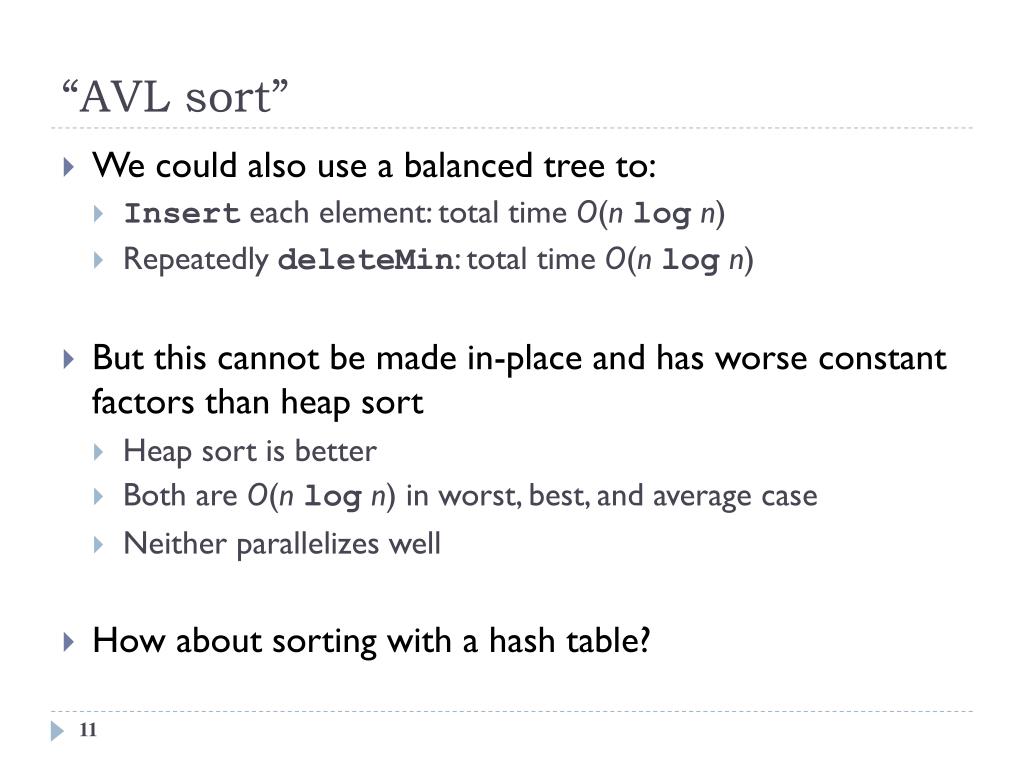Click the slide title "AVL sort"
1024x768 pixels.
click(175, 97)
